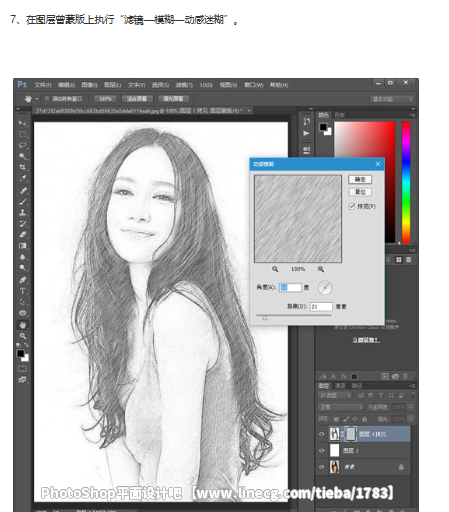Select the Zoom tool in toolbox
Screen dimensions: 449x512
click(x=23, y=336)
